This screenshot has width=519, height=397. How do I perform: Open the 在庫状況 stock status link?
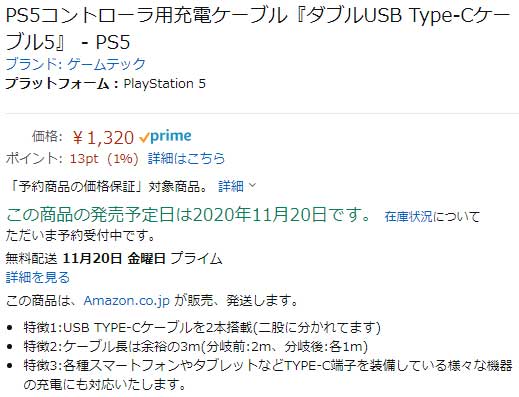[408, 217]
